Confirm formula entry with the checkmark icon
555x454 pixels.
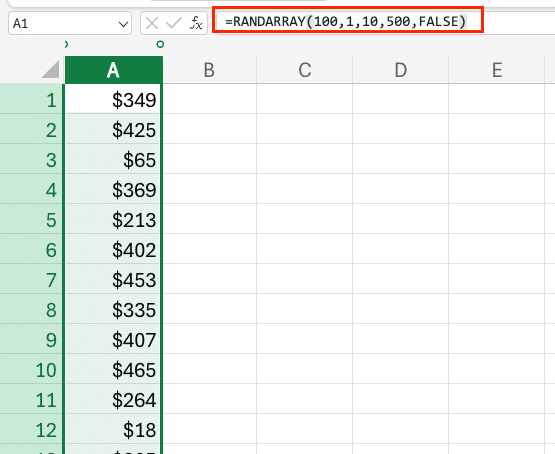(174, 23)
